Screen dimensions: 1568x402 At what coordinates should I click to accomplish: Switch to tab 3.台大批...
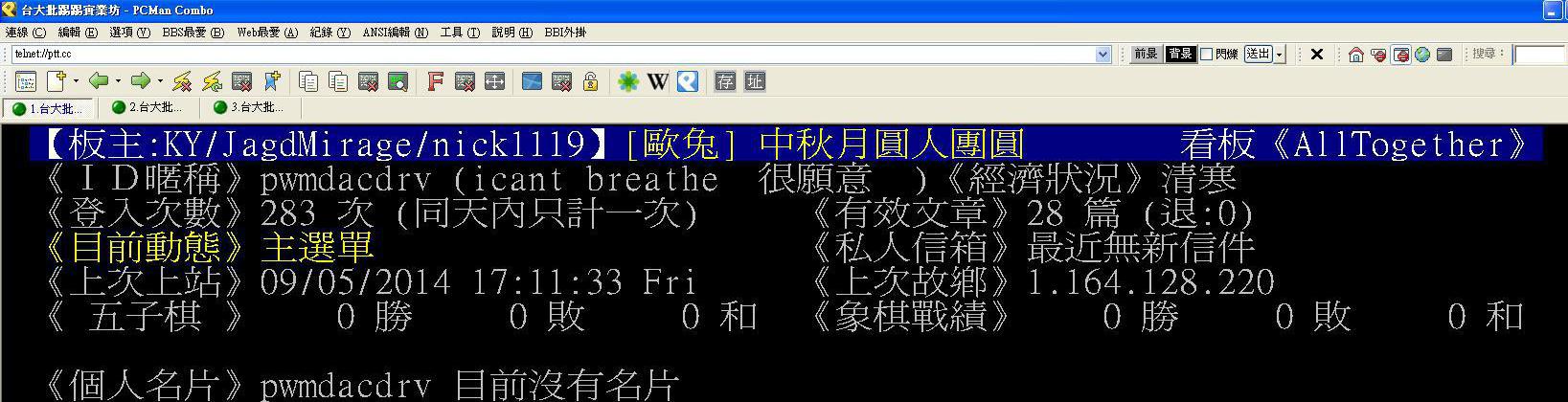[250, 107]
